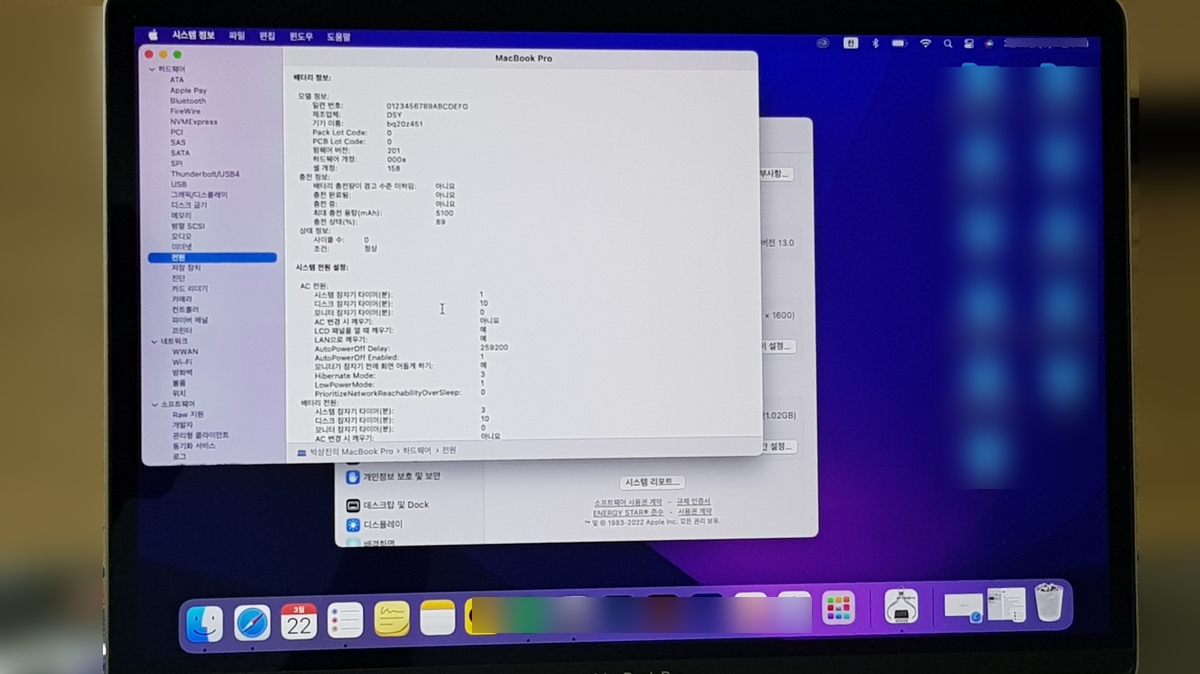
Task: Select PCI in the hardware list
Action: [x=176, y=132]
